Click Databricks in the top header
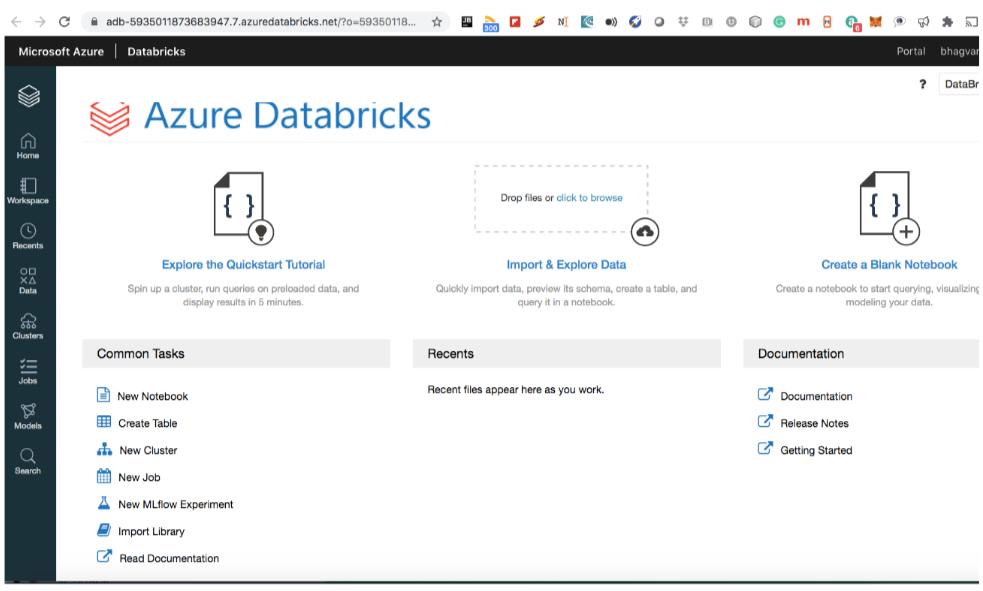983x591 pixels. tap(156, 51)
